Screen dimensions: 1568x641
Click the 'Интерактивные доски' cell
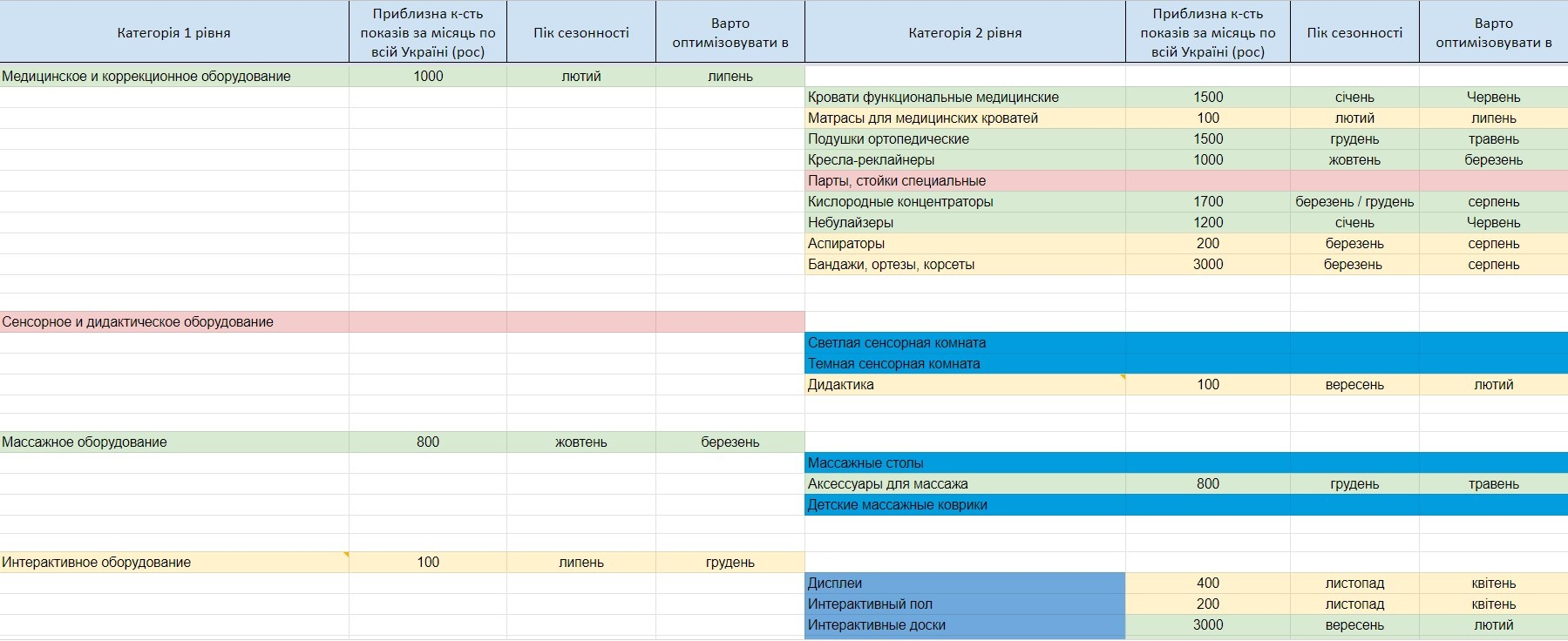[965, 625]
